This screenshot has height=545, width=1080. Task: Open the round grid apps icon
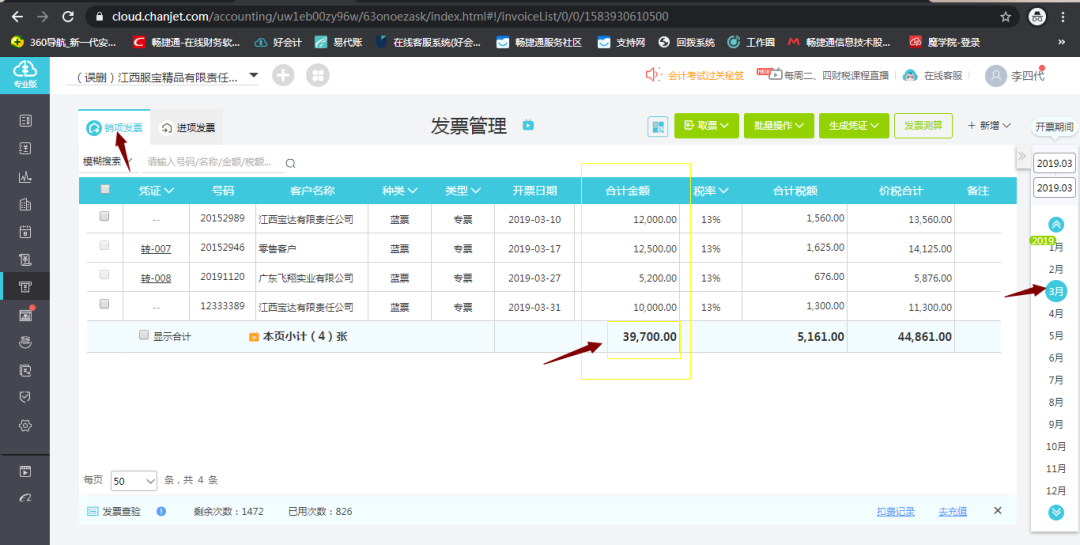click(x=318, y=75)
